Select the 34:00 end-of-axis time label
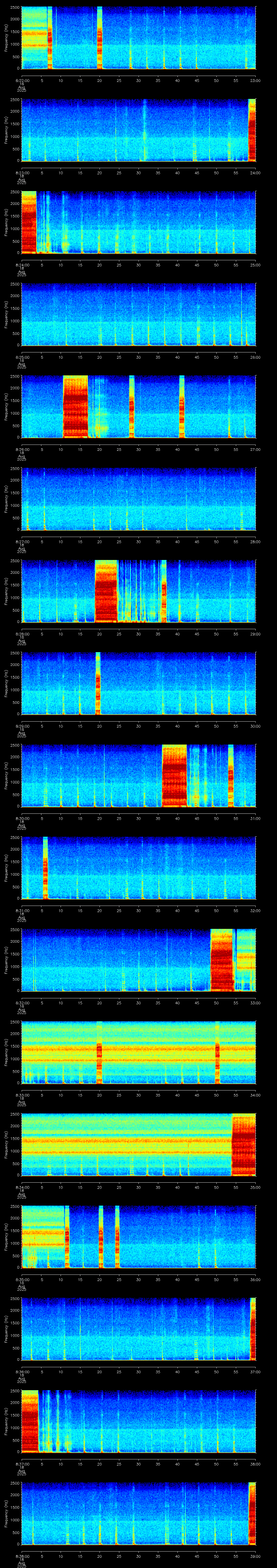Image resolution: width=277 pixels, height=1568 pixels. click(x=256, y=1095)
